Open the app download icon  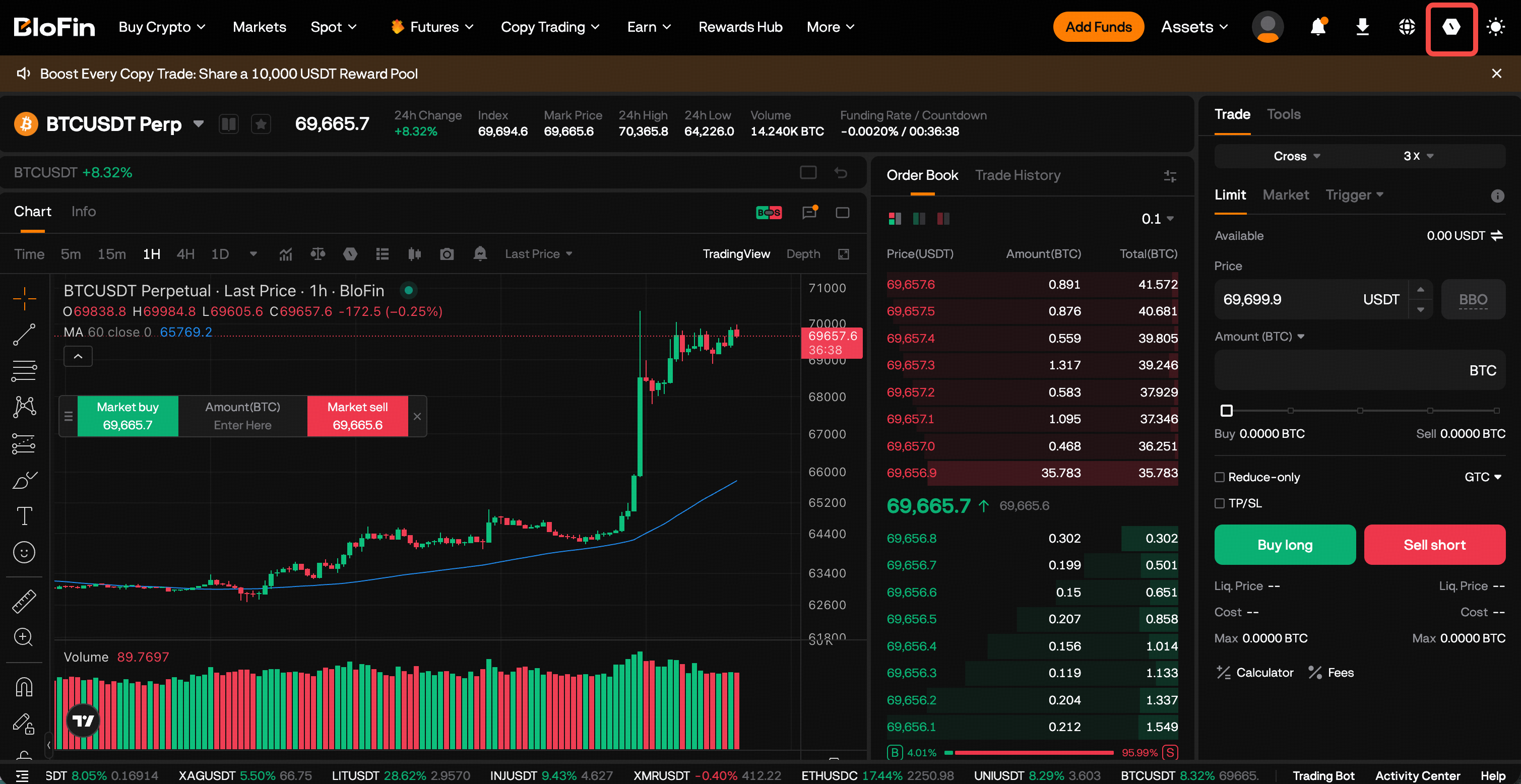pyautogui.click(x=1362, y=27)
